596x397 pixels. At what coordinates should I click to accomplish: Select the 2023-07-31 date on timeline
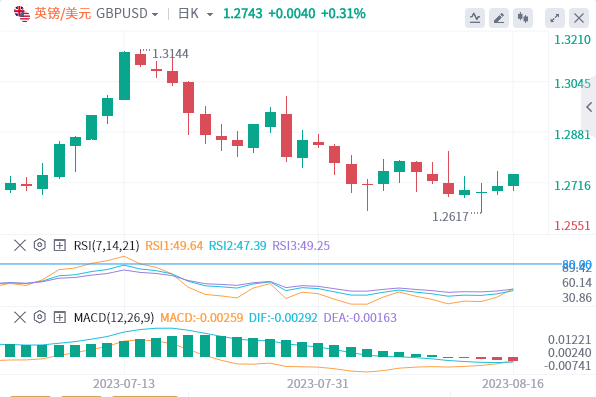tap(318, 384)
